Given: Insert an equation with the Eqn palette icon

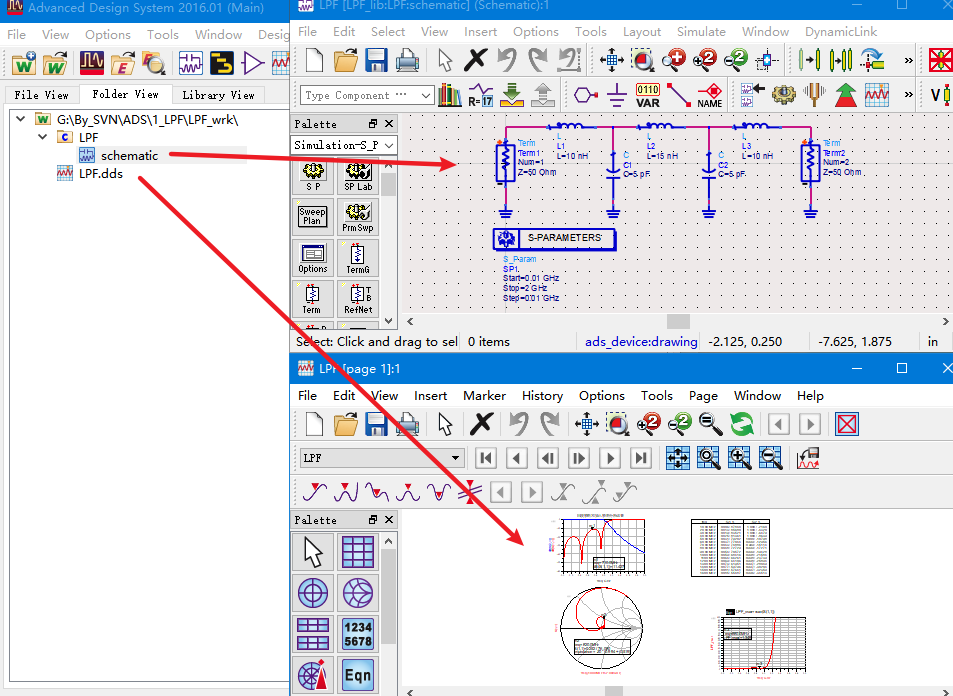Looking at the screenshot, I should 358,675.
